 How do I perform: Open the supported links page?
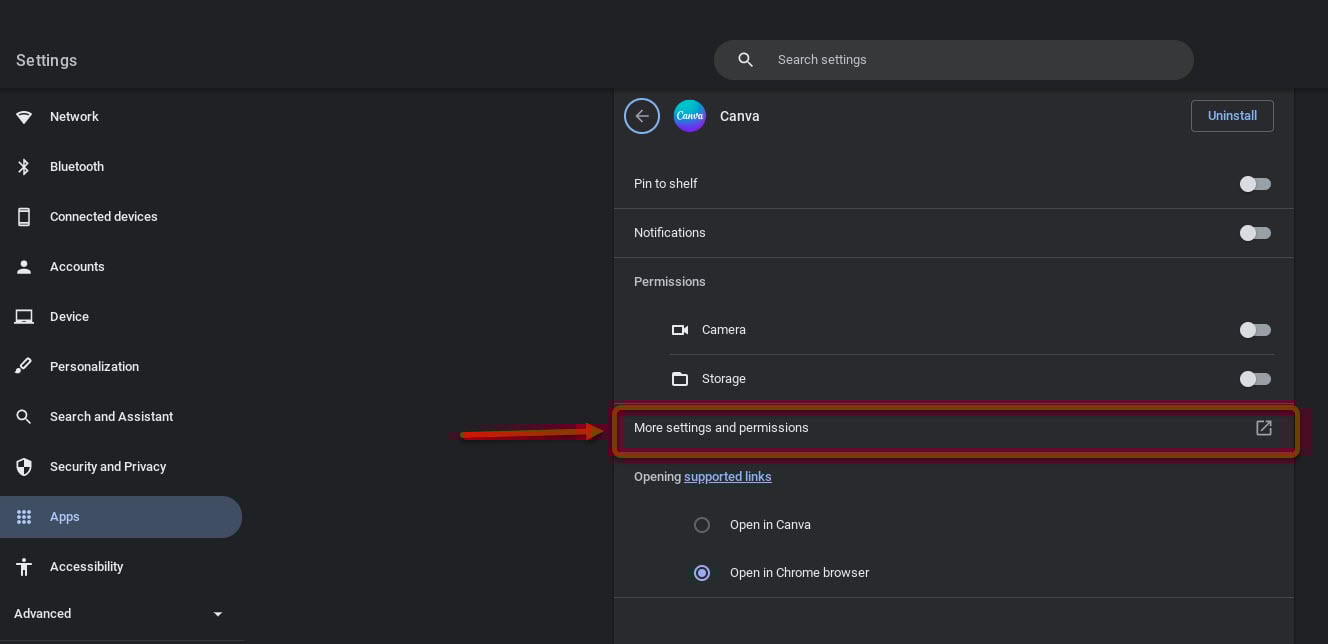point(728,477)
